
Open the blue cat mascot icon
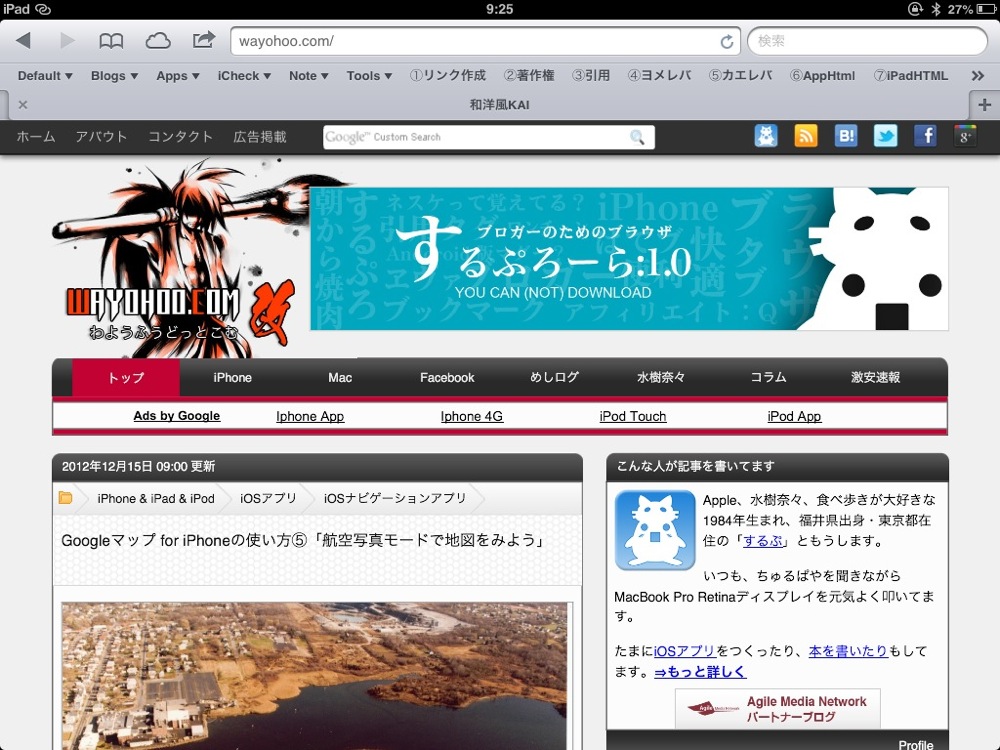(x=766, y=136)
